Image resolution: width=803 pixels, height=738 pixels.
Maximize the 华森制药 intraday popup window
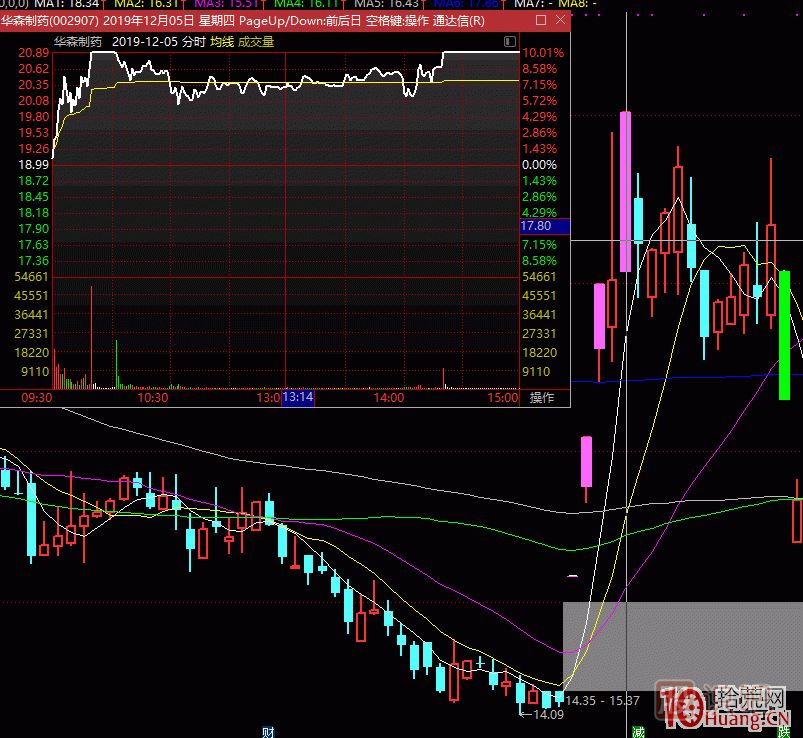[541, 21]
